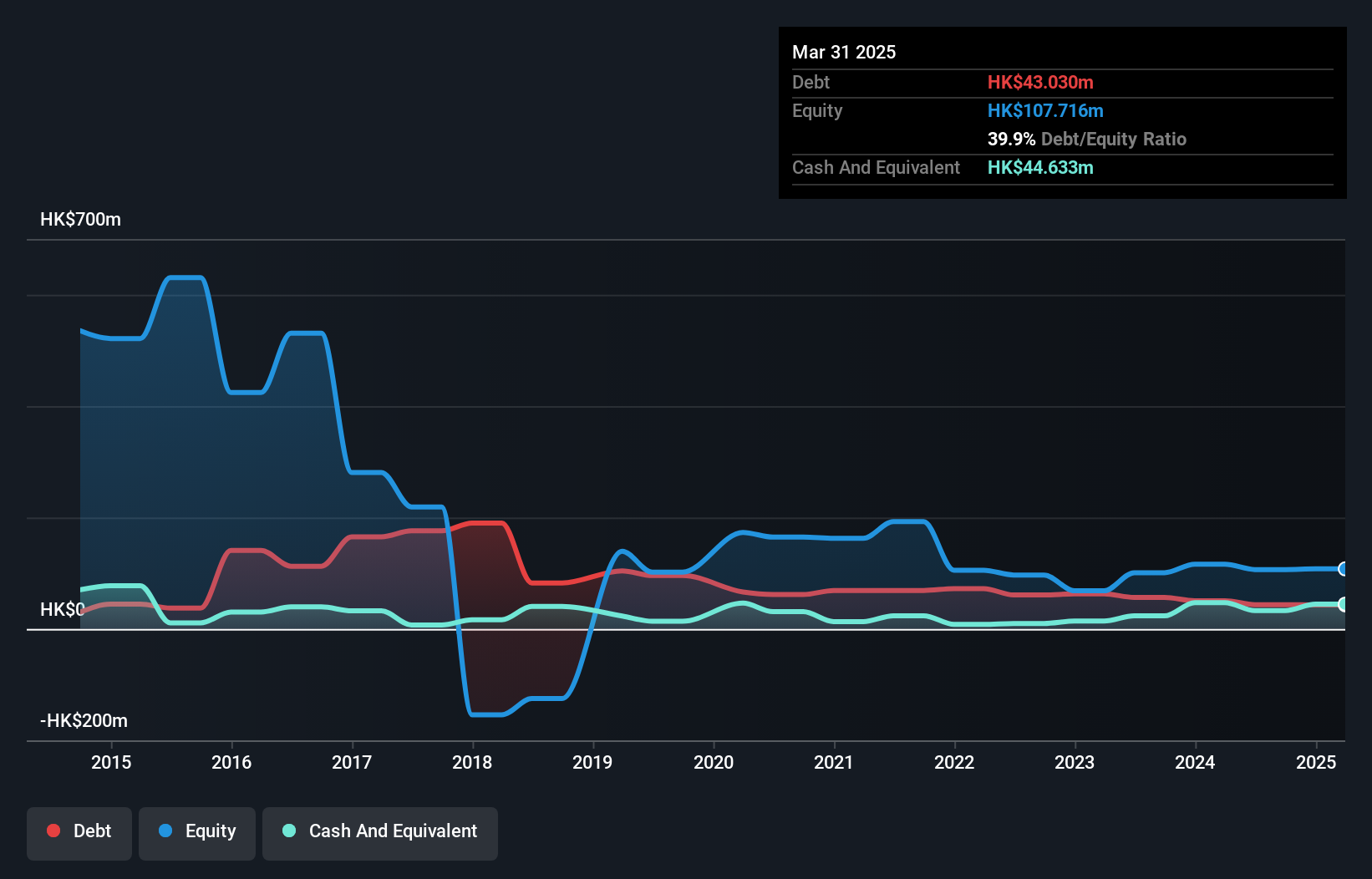Select the HK$43.030m debt value in tooltip
1372x879 pixels.
pyautogui.click(x=1040, y=82)
